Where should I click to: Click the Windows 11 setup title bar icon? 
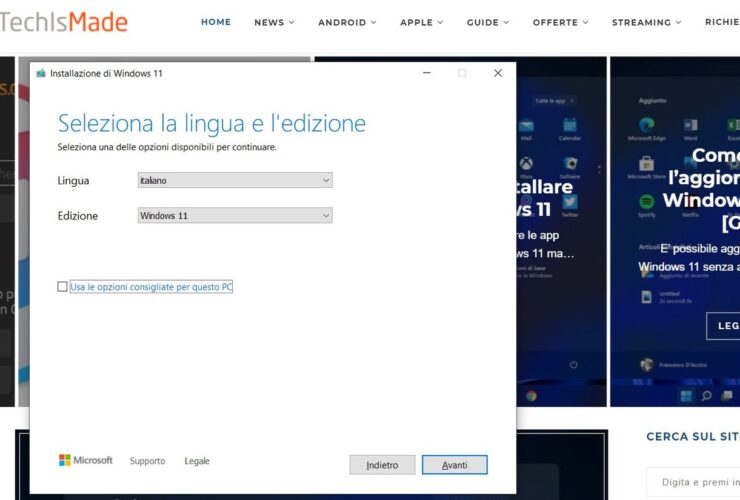[x=41, y=73]
